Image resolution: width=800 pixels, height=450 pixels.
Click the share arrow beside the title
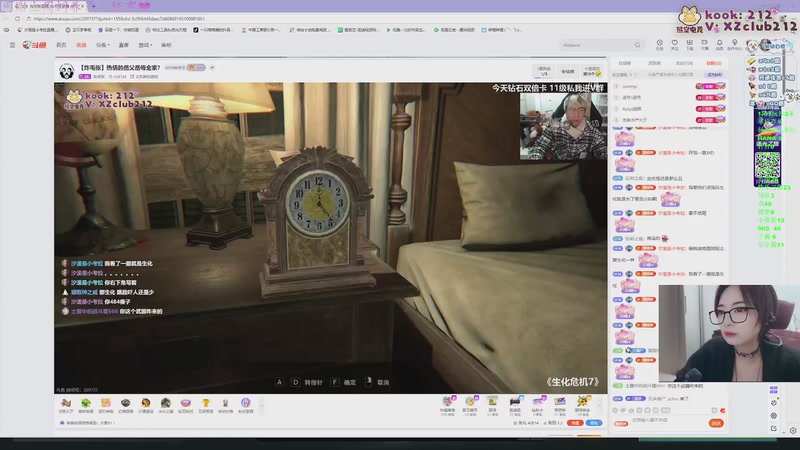212,67
